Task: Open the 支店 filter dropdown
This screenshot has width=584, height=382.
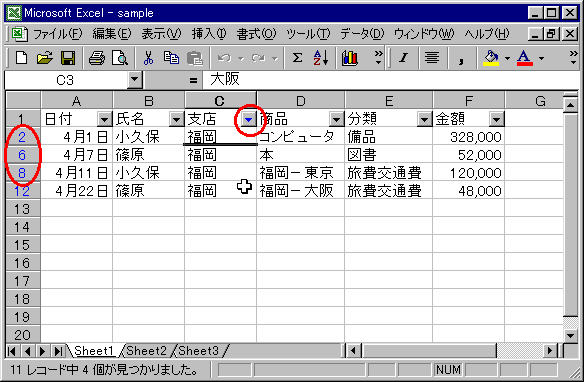Action: [248, 120]
